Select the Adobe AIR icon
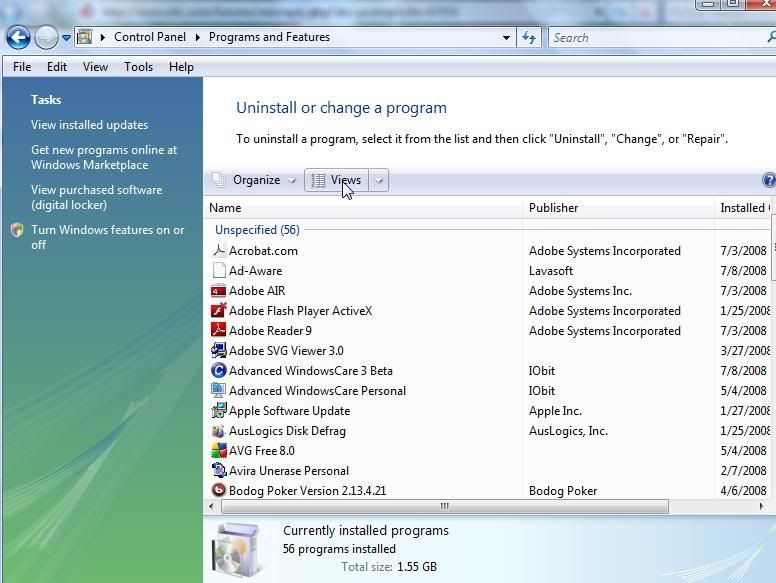Image resolution: width=776 pixels, height=583 pixels. pyautogui.click(x=218, y=291)
